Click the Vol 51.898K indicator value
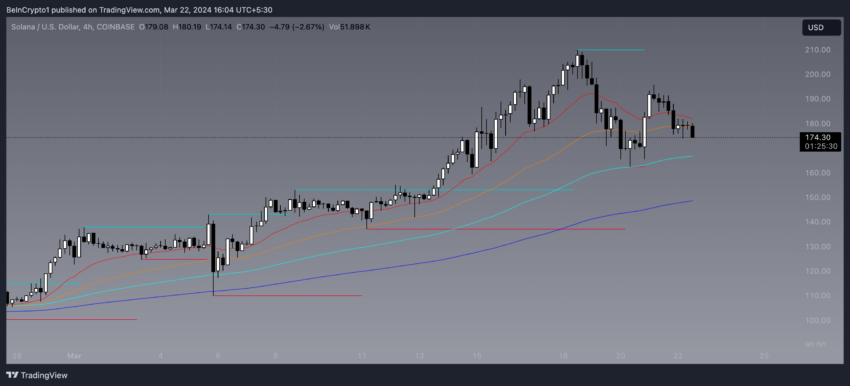 350,27
